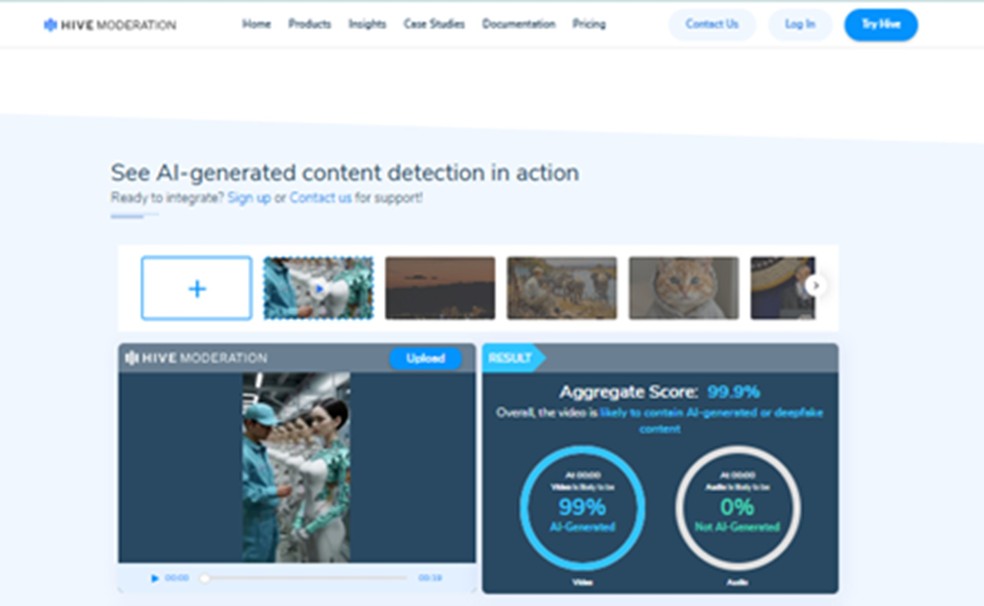Click the video progress slider handle
Screen dimensions: 984x606
205,578
